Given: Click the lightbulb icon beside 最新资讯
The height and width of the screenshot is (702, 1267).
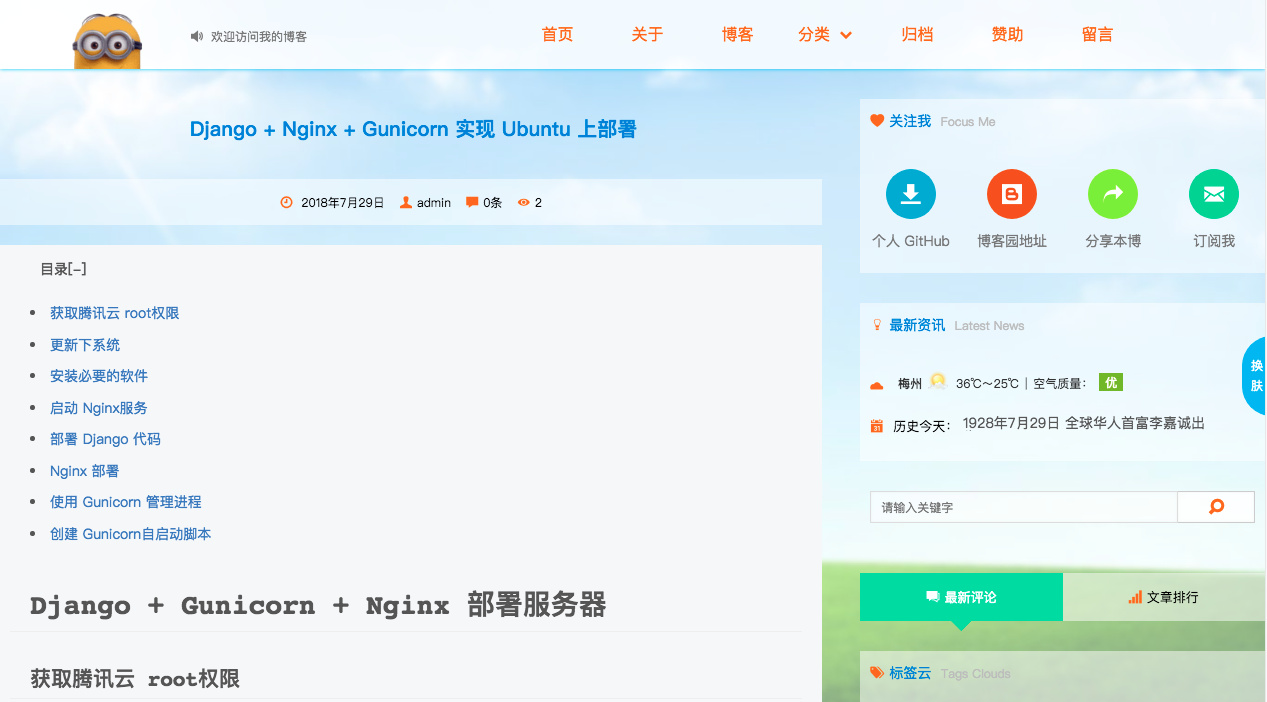Looking at the screenshot, I should coord(877,325).
